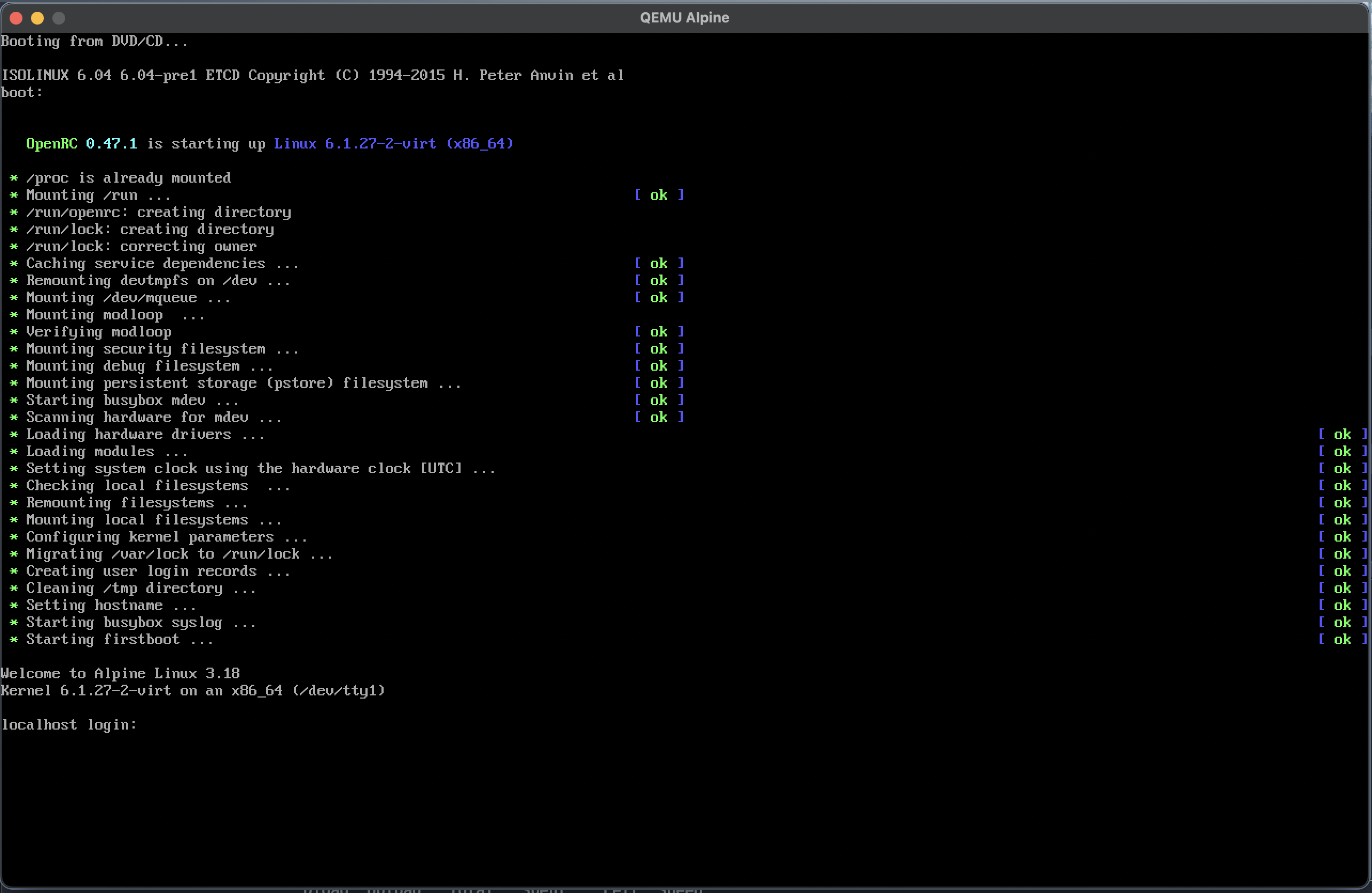This screenshot has width=1372, height=893.
Task: Click ok status for Verifying modloop
Action: coord(659,332)
